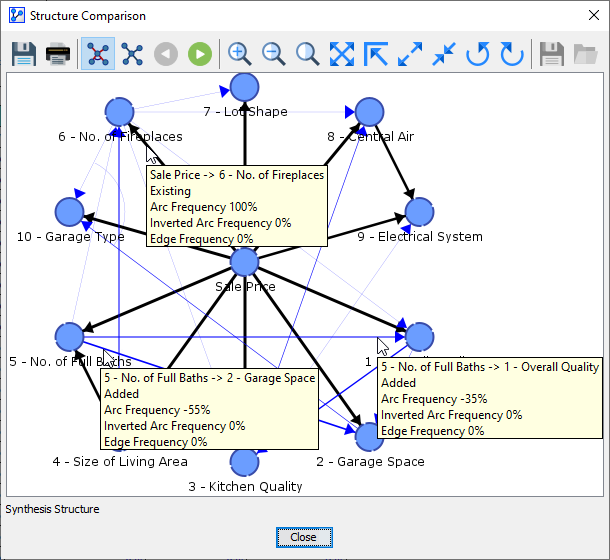
Task: Click the expand graph outward-arrows icon
Action: coord(411,54)
